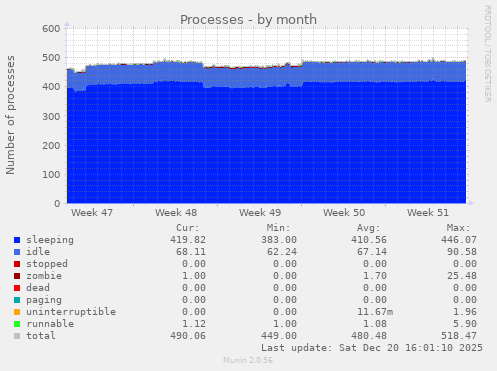
Task: Click the 'total' legend label
Action: pos(41,336)
